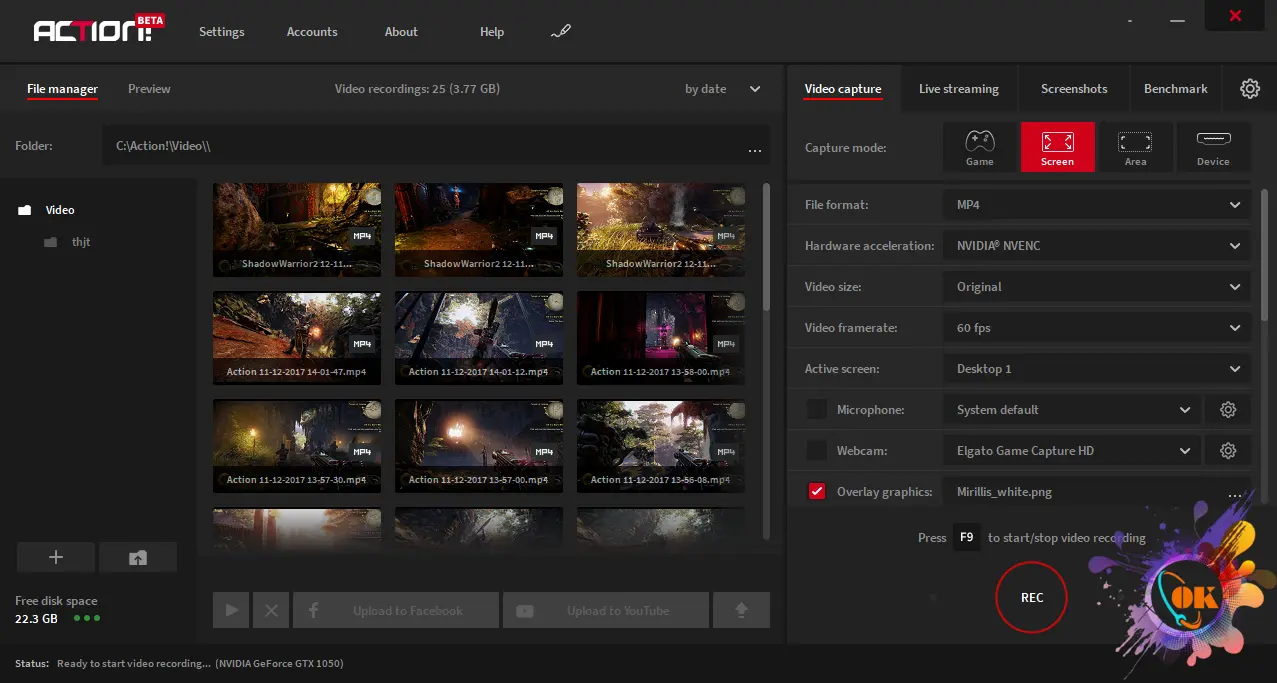
Task: Select recording Action 11-12-2017 13-57-00.mp4
Action: (479, 446)
